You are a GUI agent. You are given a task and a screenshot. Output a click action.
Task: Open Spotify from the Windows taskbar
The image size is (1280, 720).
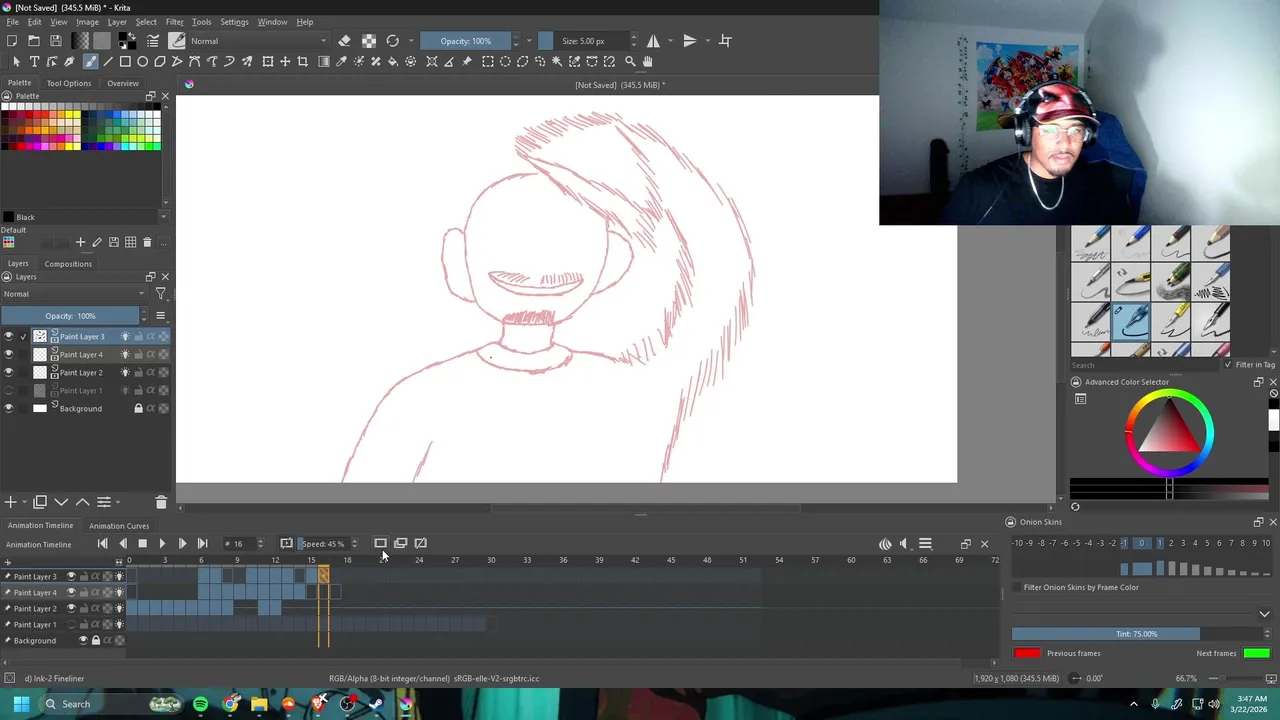point(200,704)
